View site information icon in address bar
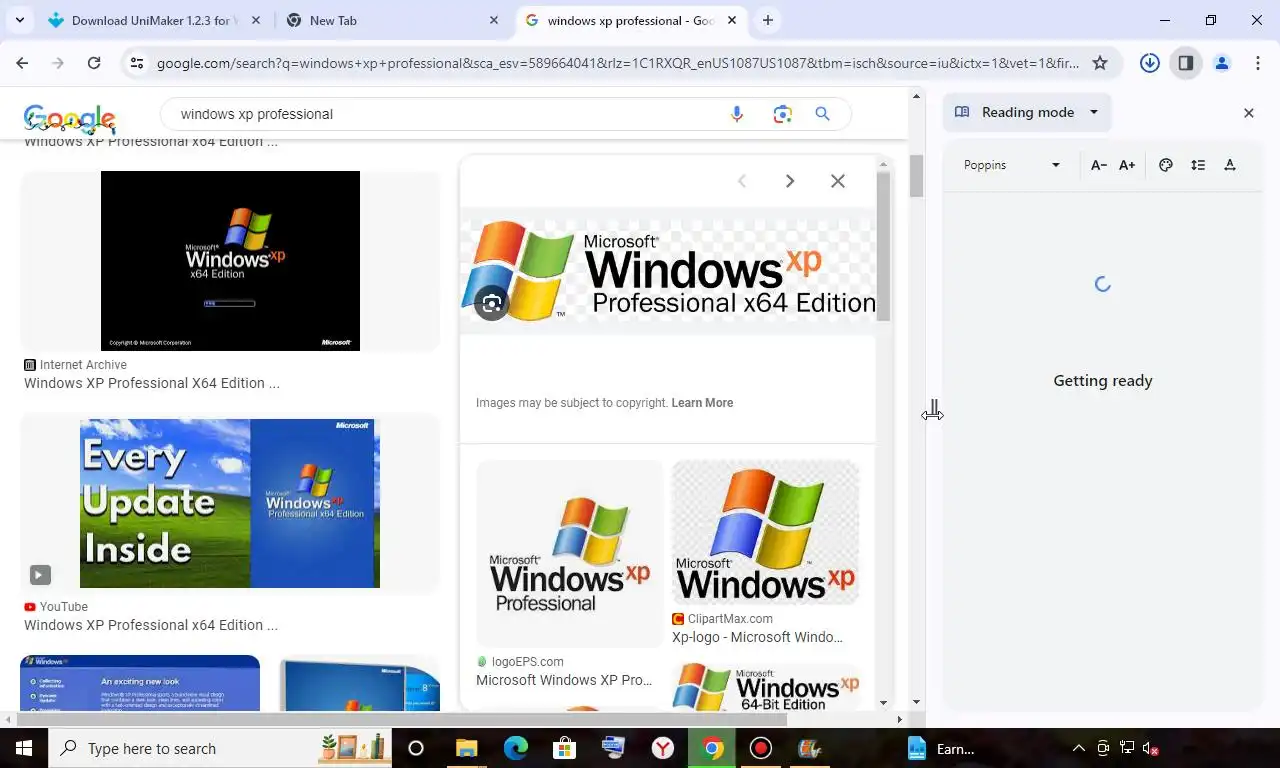Viewport: 1280px width, 768px height. [x=137, y=63]
